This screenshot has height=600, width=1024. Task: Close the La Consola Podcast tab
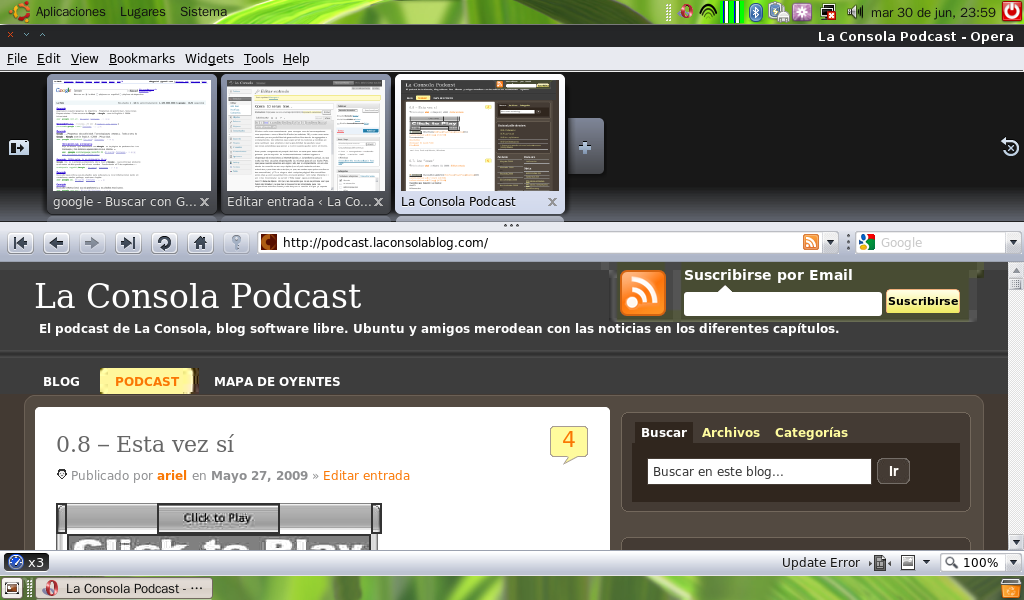tap(552, 202)
